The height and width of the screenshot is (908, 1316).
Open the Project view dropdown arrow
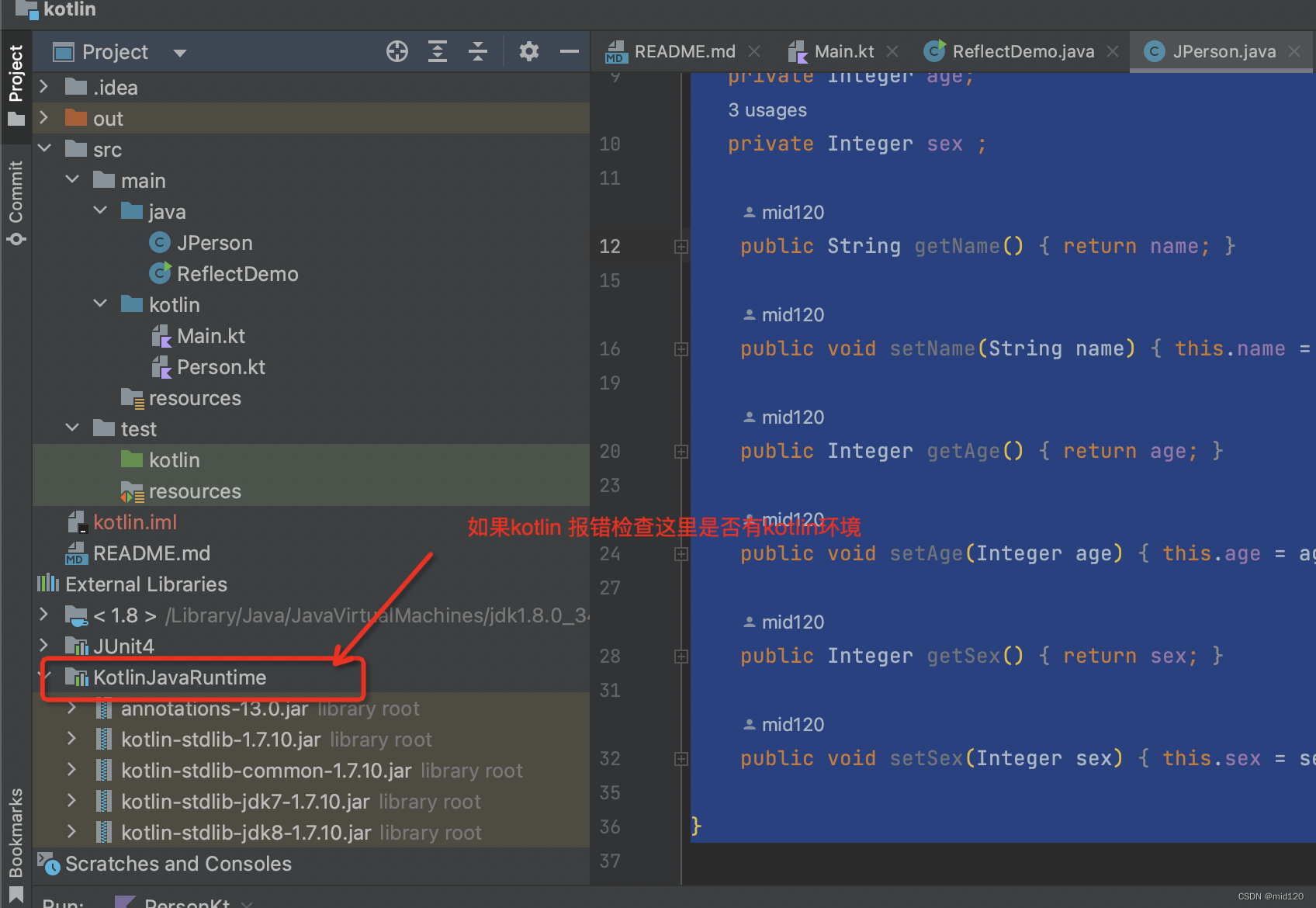coord(180,53)
